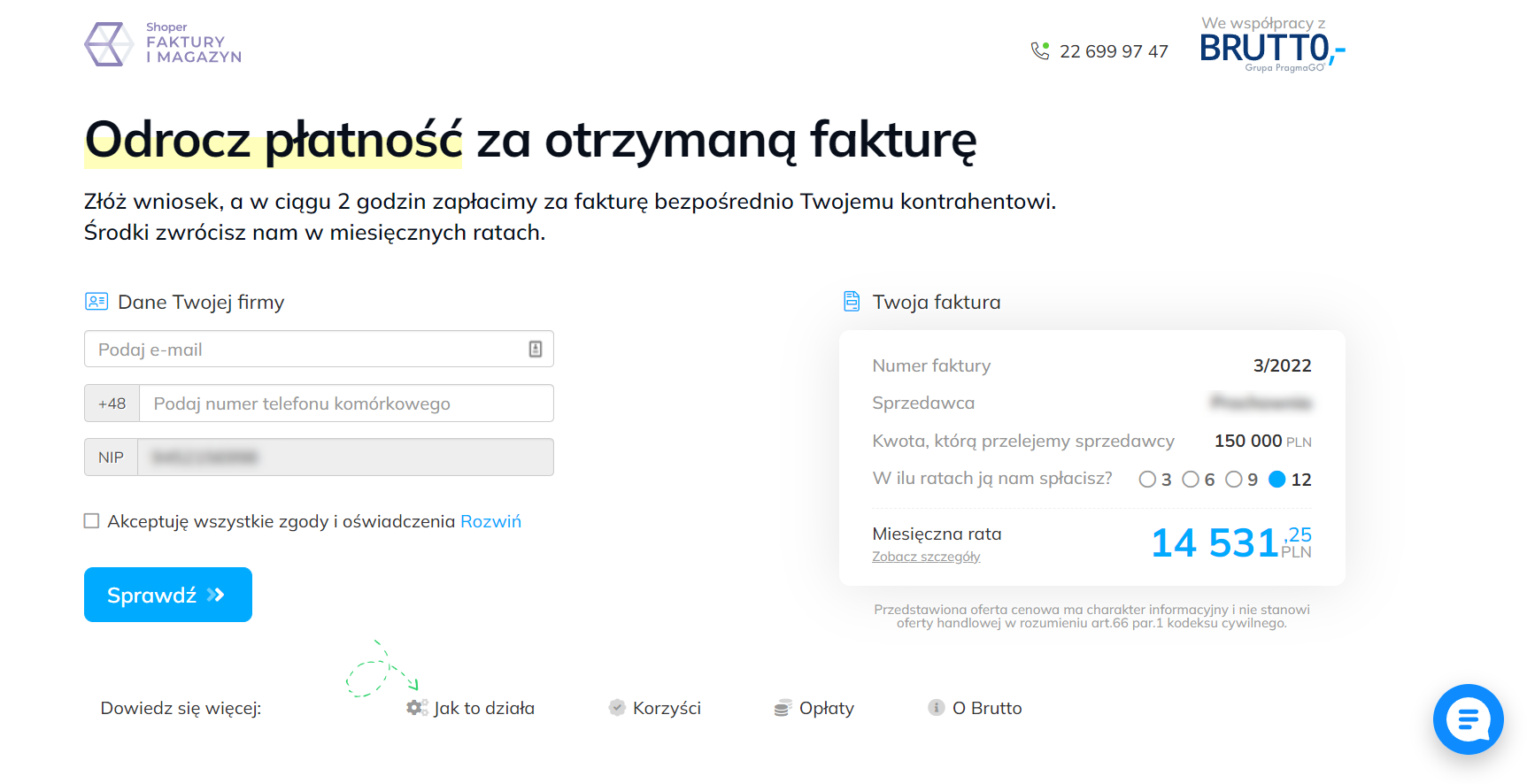Click the gears icon beside Jak to działa
1527x784 pixels.
[416, 708]
